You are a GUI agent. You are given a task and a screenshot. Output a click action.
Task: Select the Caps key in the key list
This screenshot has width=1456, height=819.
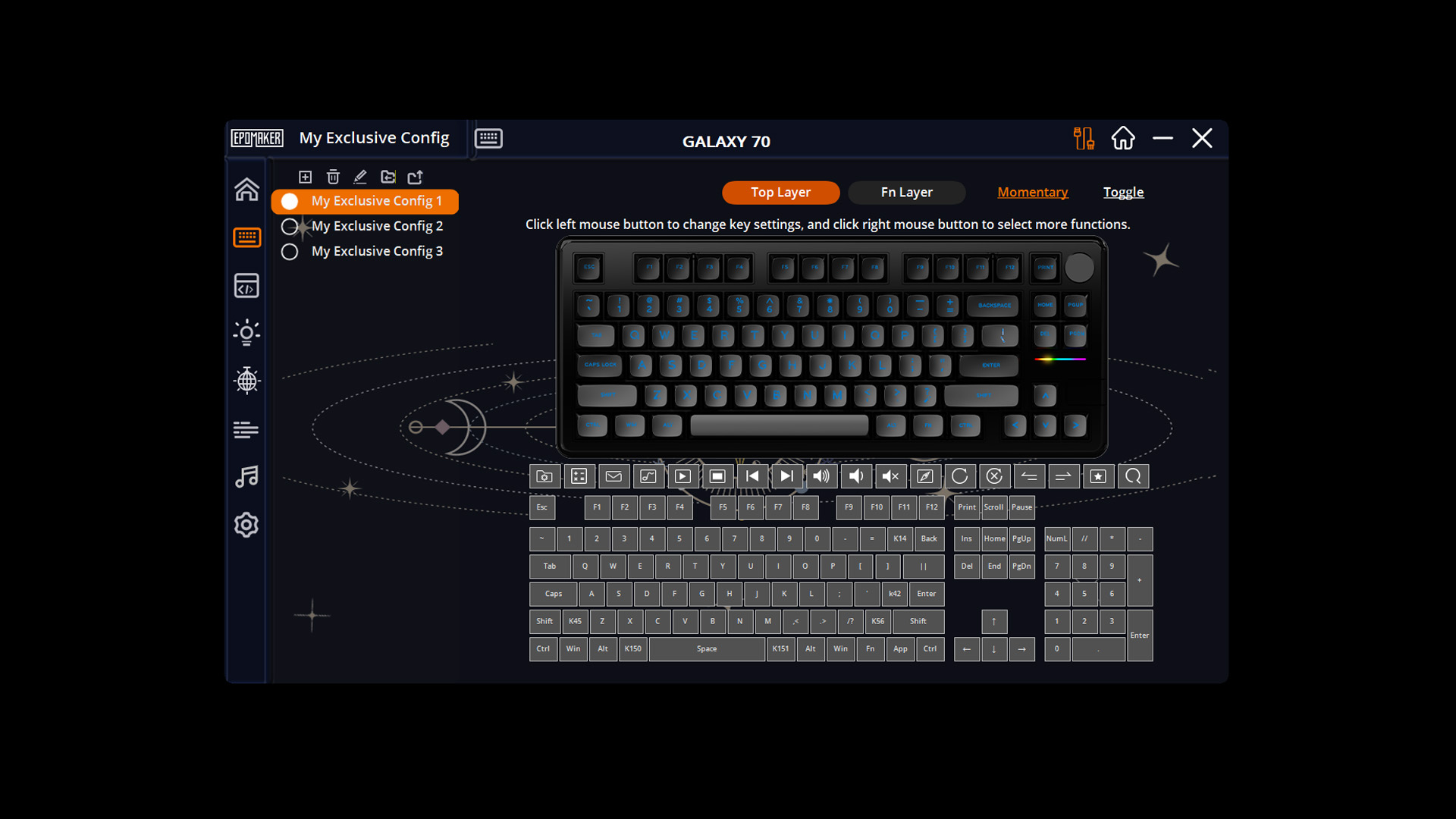[554, 594]
